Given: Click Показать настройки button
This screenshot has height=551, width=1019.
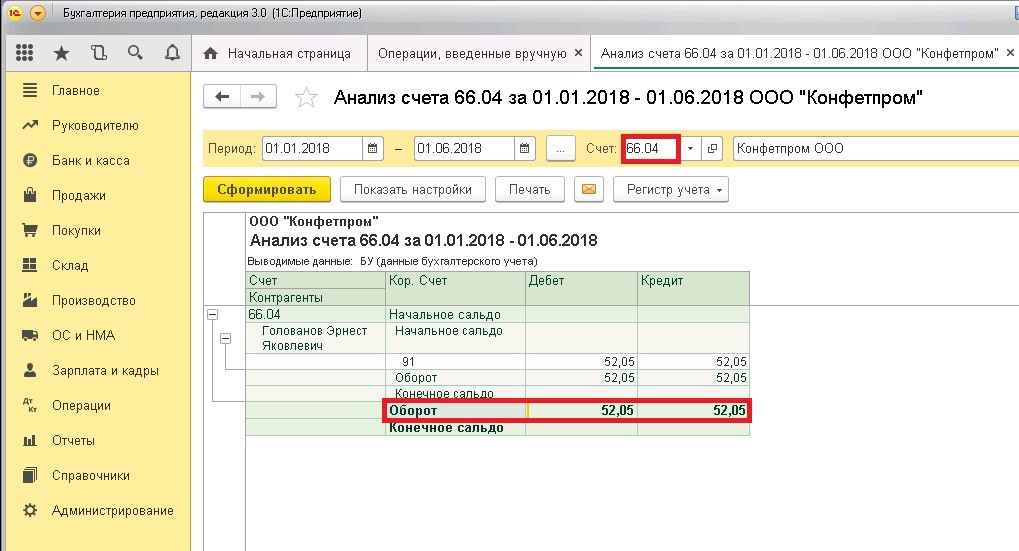Looking at the screenshot, I should (x=413, y=189).
